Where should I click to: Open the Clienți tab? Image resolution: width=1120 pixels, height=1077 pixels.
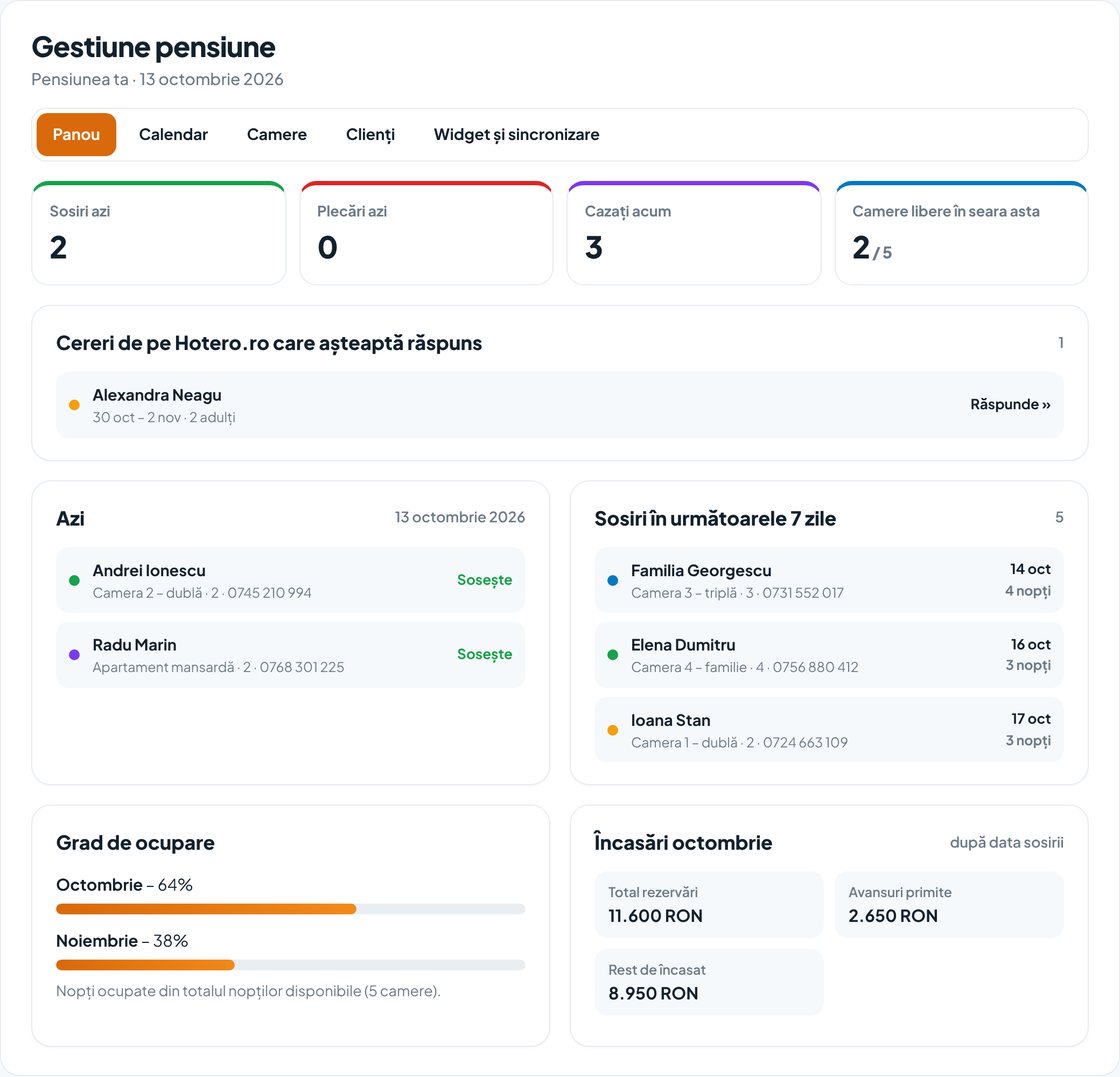click(370, 134)
